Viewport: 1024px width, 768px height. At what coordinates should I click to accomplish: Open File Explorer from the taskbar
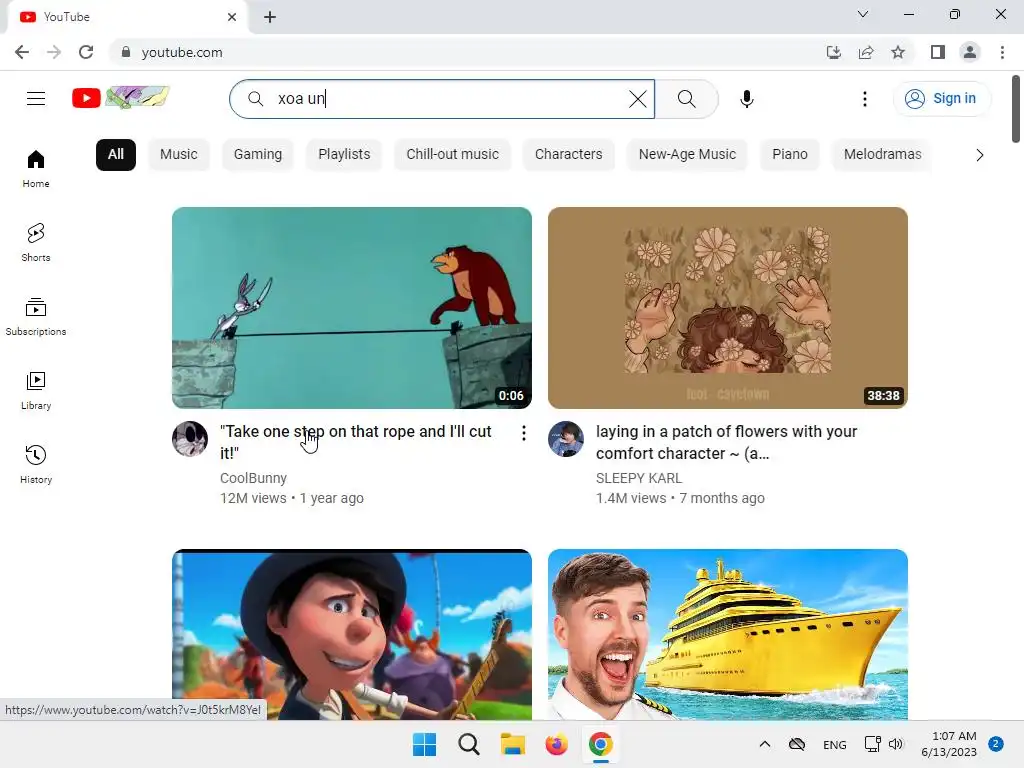(x=513, y=744)
